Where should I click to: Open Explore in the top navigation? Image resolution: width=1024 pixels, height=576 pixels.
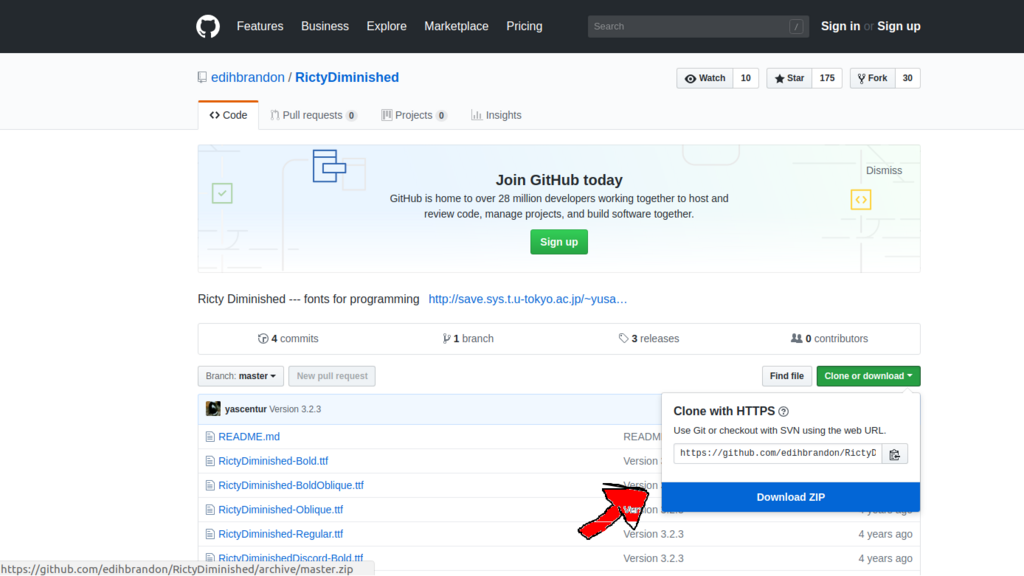tap(387, 26)
